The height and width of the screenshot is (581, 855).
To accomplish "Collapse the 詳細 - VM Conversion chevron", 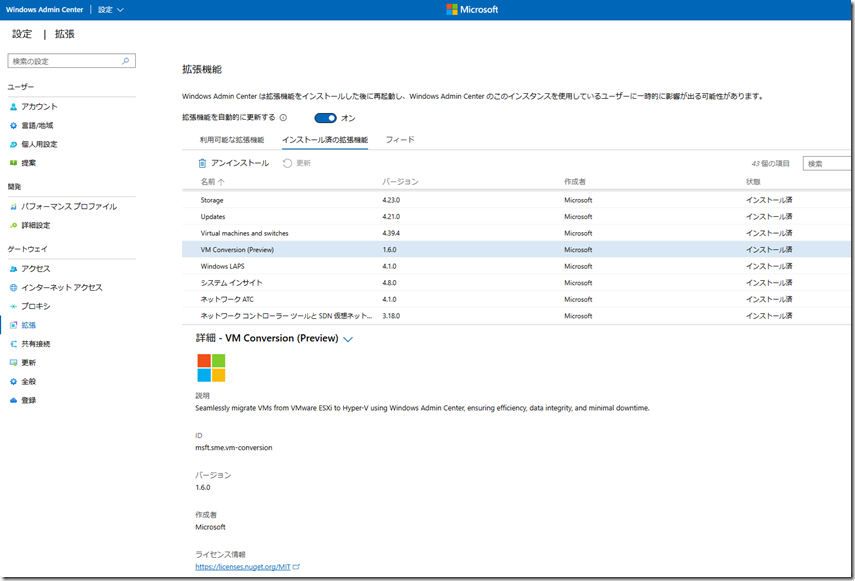I will 348,340.
